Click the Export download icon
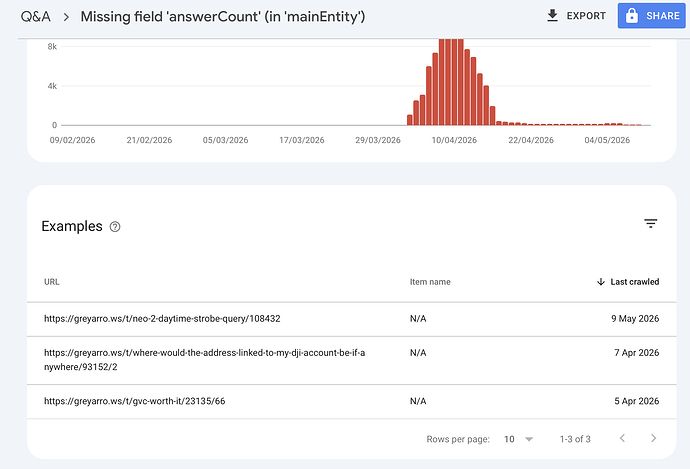 tap(552, 16)
